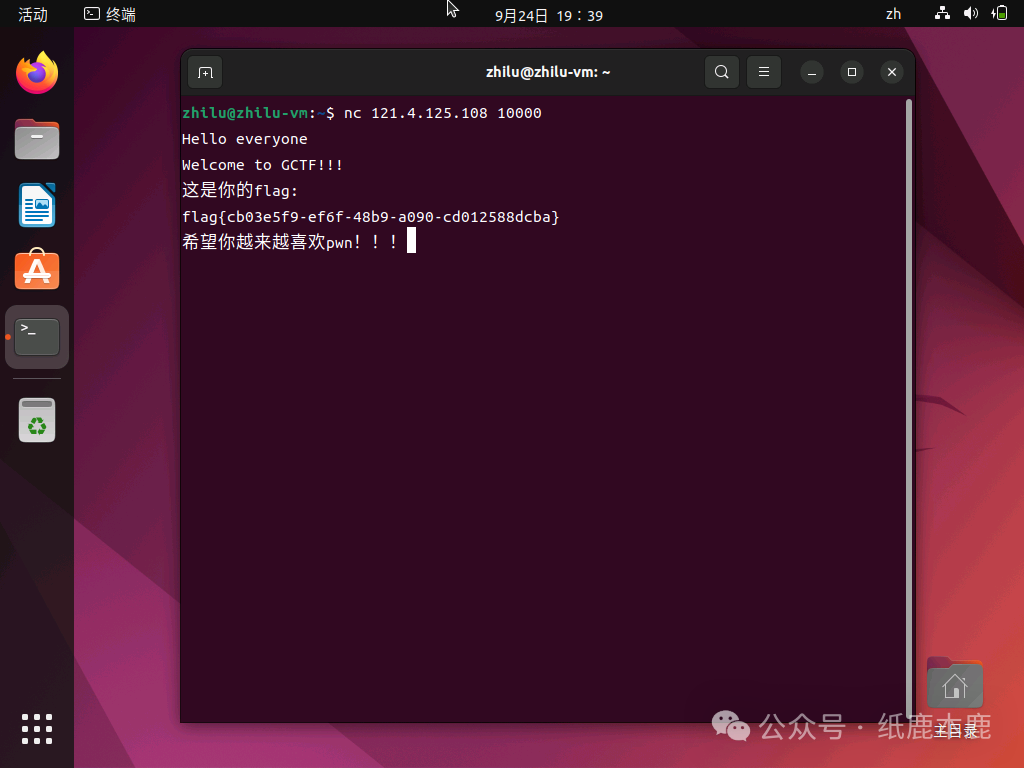Open the calendar from the clock
The image size is (1024, 768).
548,14
